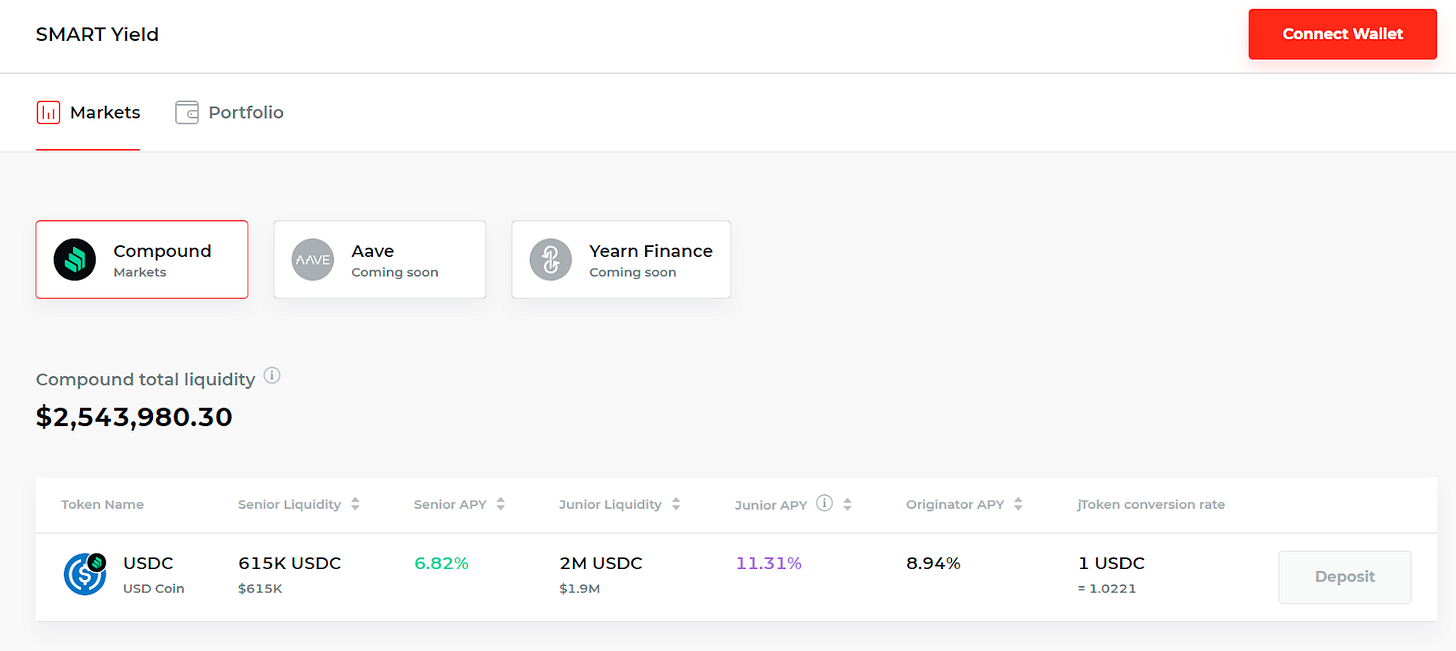Click the Token Name column header
The image size is (1456, 651).
pyautogui.click(x=102, y=504)
